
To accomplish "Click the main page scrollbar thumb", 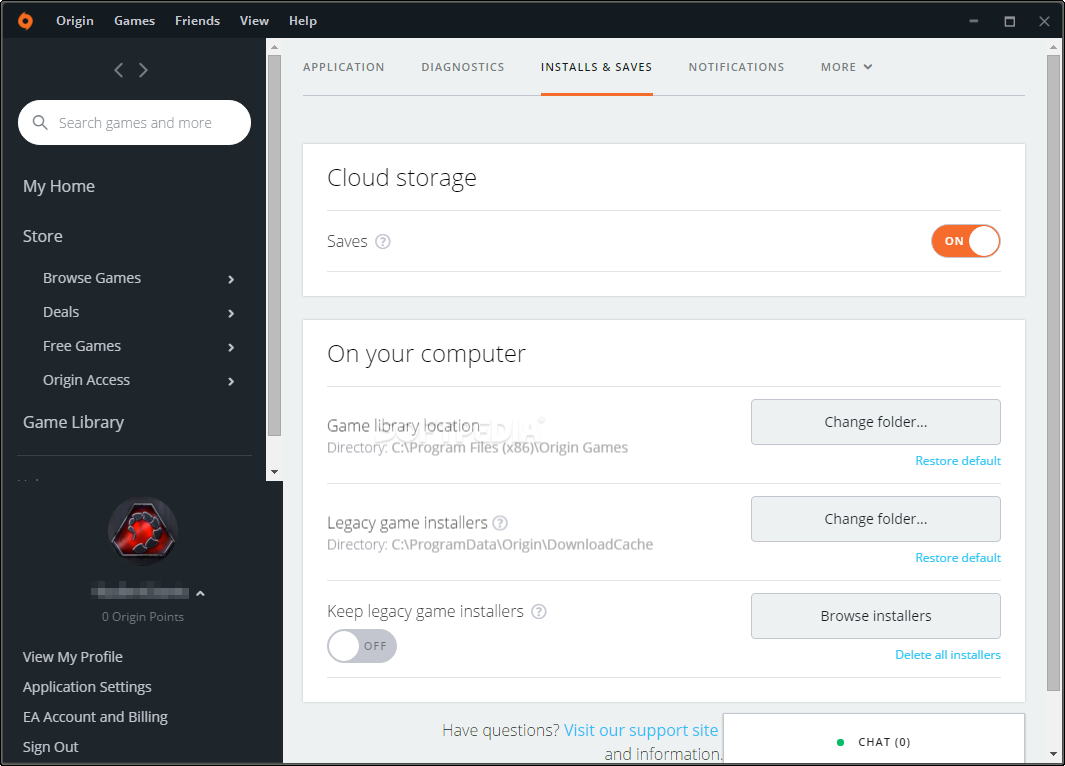I will click(1053, 373).
